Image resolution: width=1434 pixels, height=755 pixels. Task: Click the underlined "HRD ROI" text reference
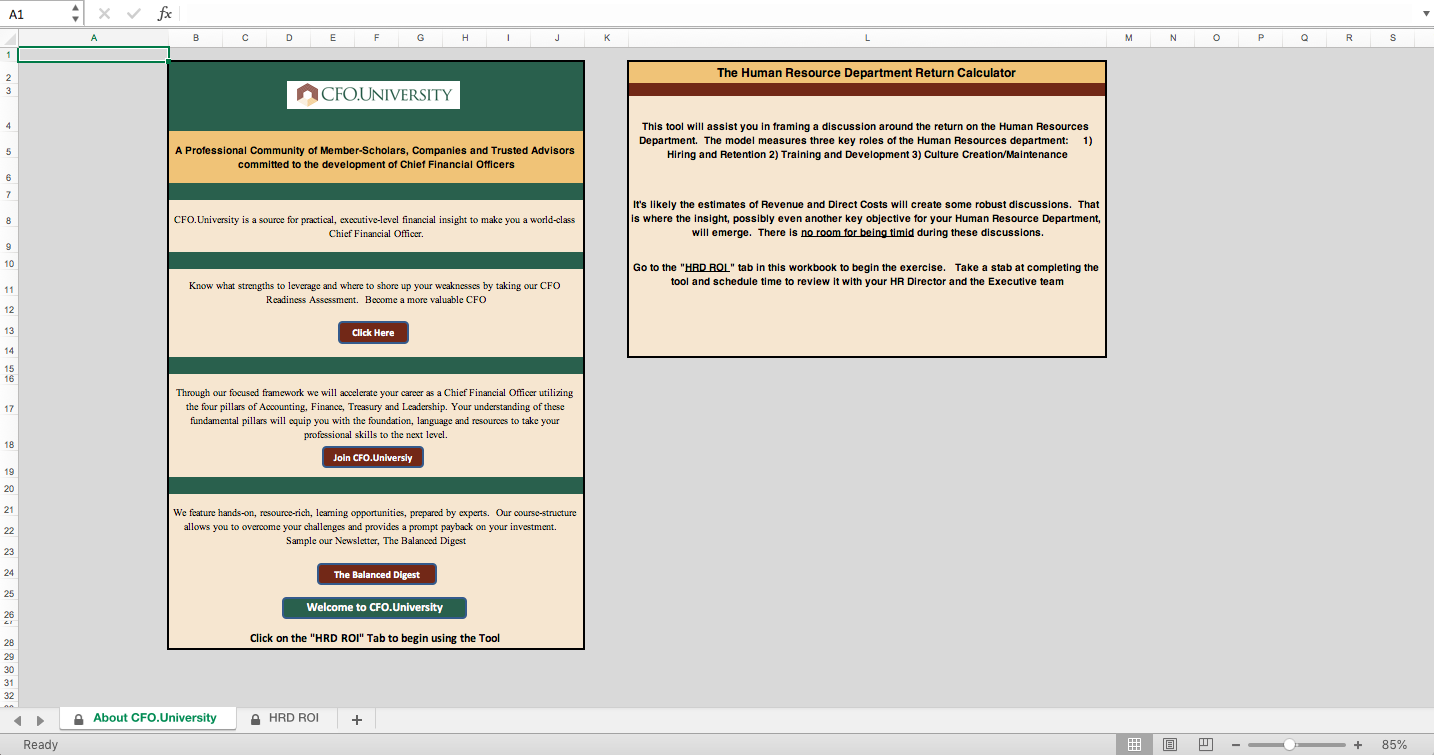tap(709, 268)
